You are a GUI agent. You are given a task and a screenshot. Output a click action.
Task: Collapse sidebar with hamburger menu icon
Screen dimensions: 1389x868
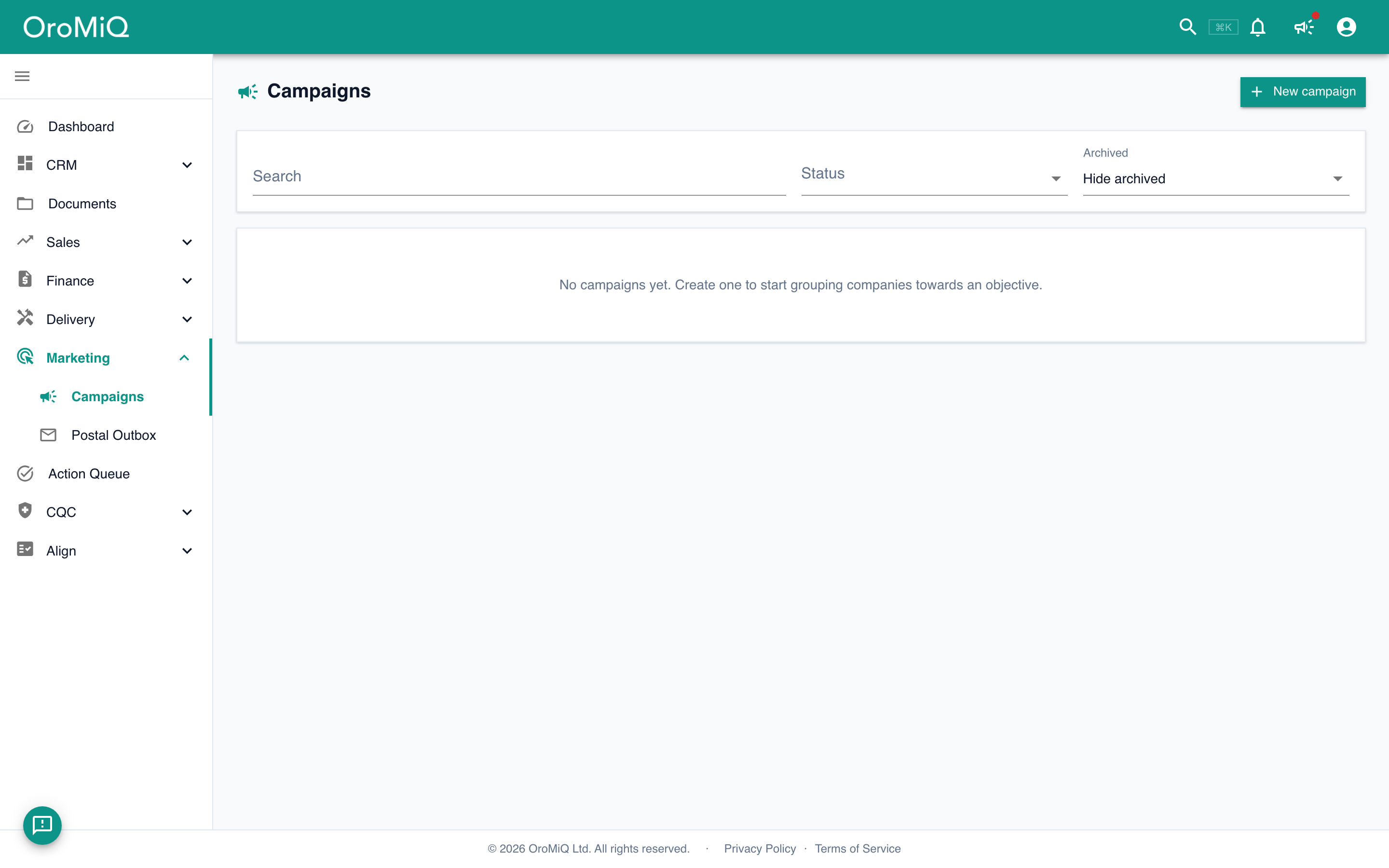point(22,76)
